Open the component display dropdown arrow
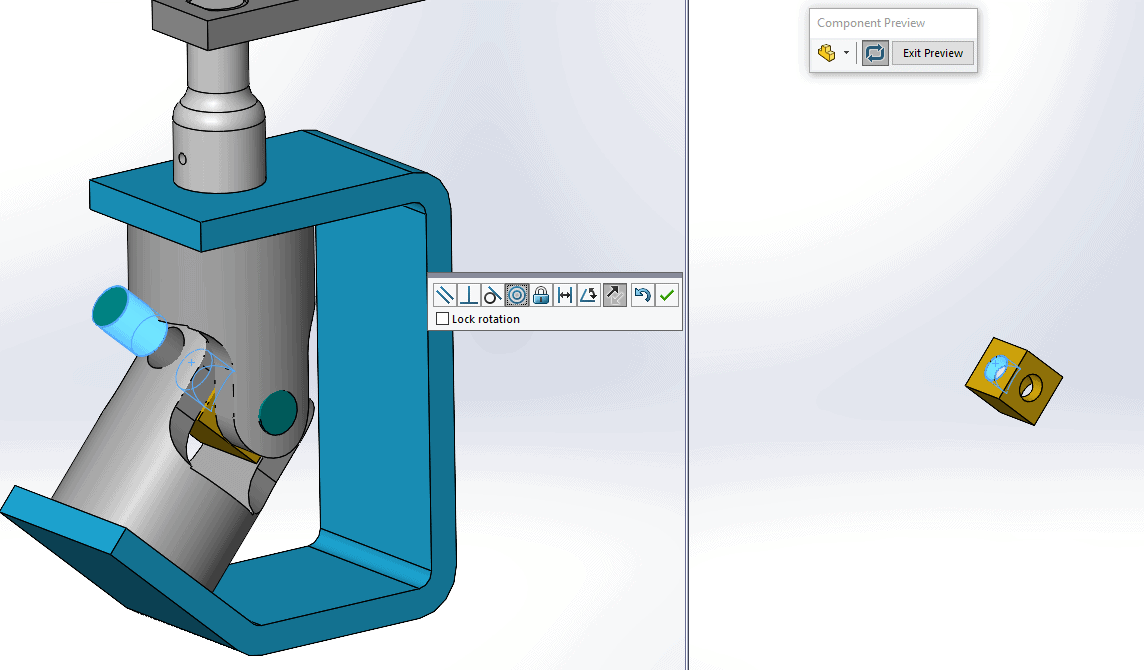 tap(846, 53)
